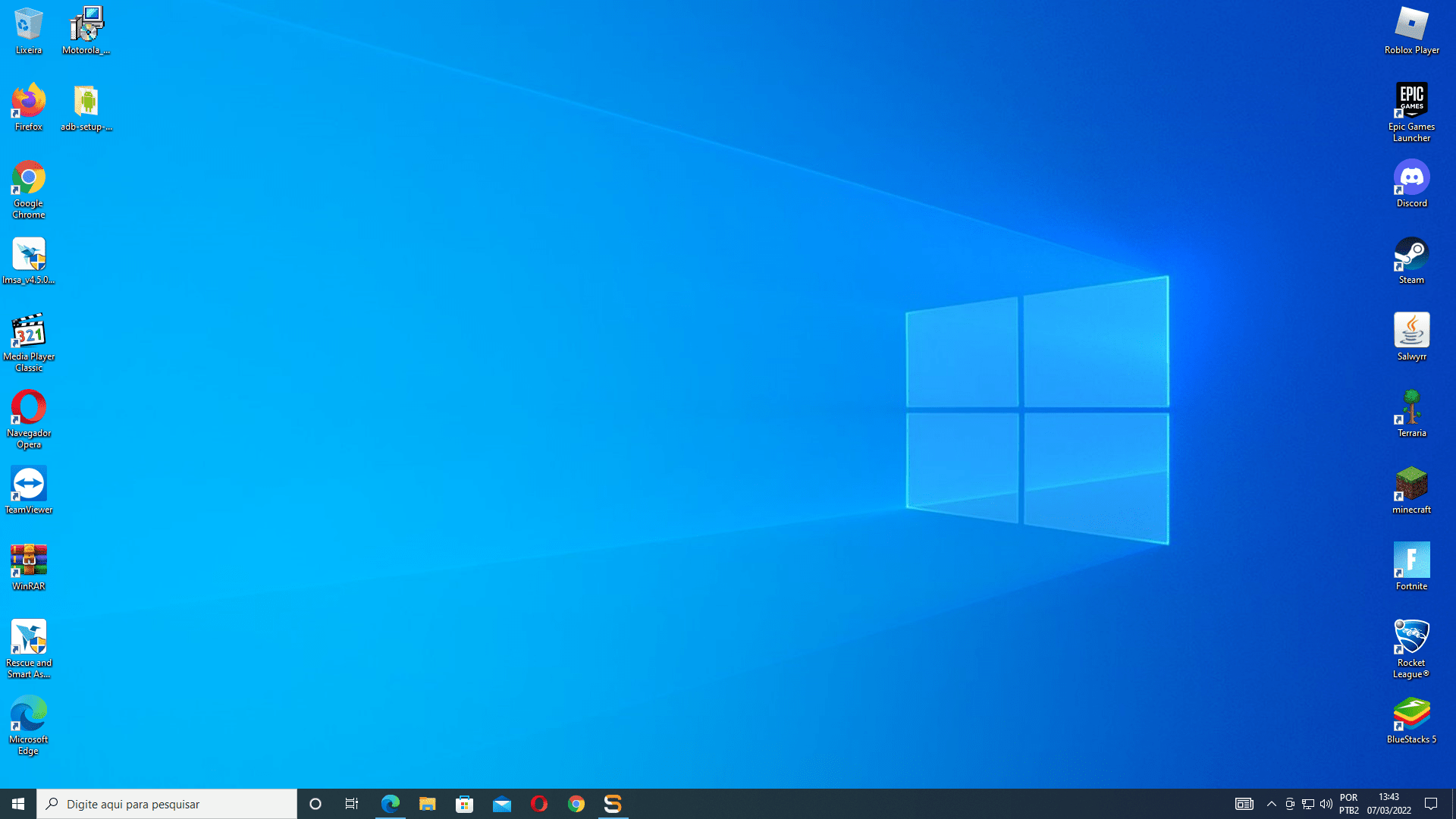Select the TeamViewer desktop shortcut

pos(29,491)
